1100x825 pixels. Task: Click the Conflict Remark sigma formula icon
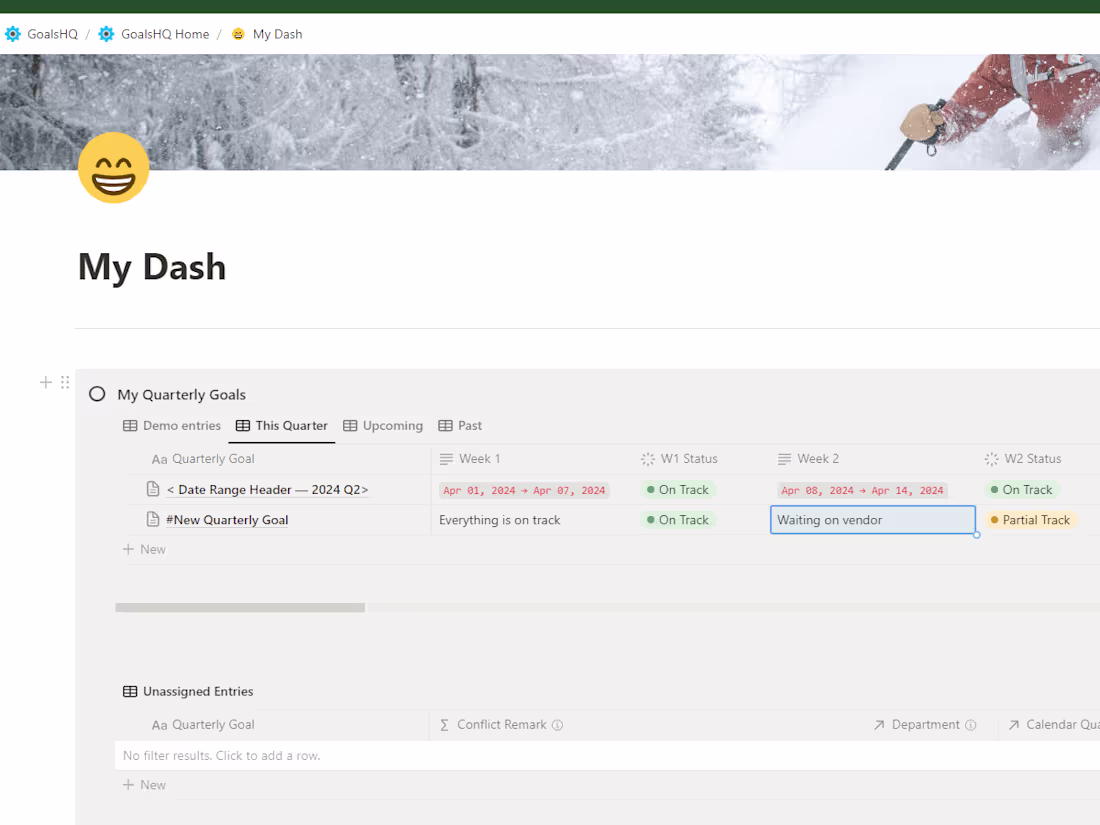(444, 725)
